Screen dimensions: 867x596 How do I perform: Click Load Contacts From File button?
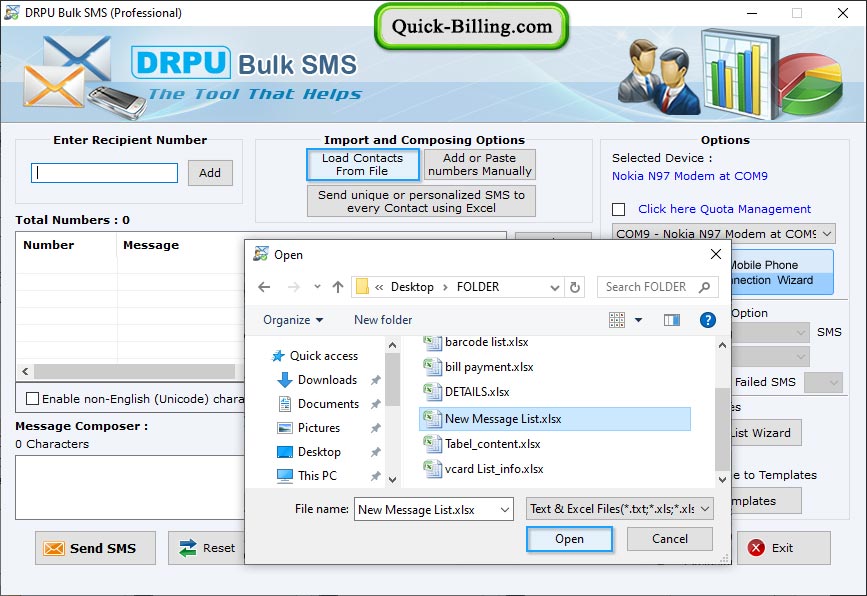coord(363,165)
